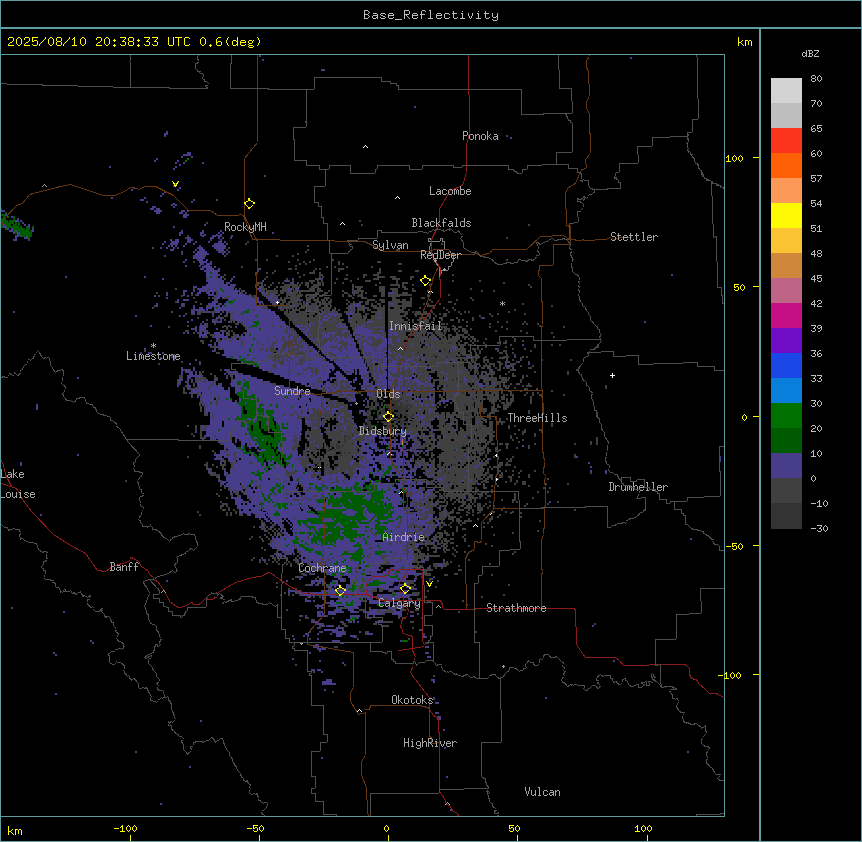Click the Airdrie label
Viewport: 862px width, 842px height.
(x=404, y=537)
